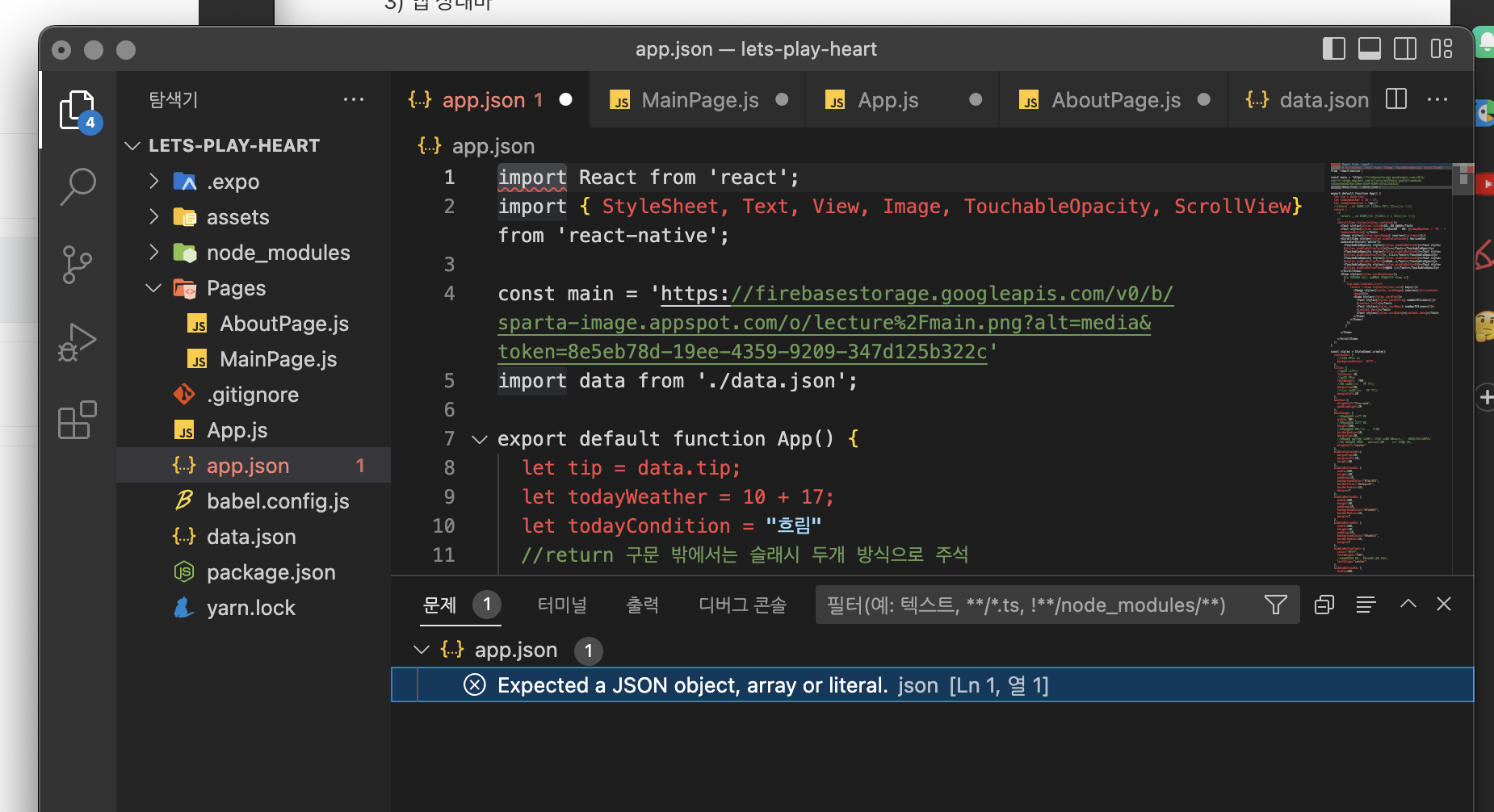Toggle secondary side bar layout icon
The height and width of the screenshot is (812, 1494).
pos(1405,49)
